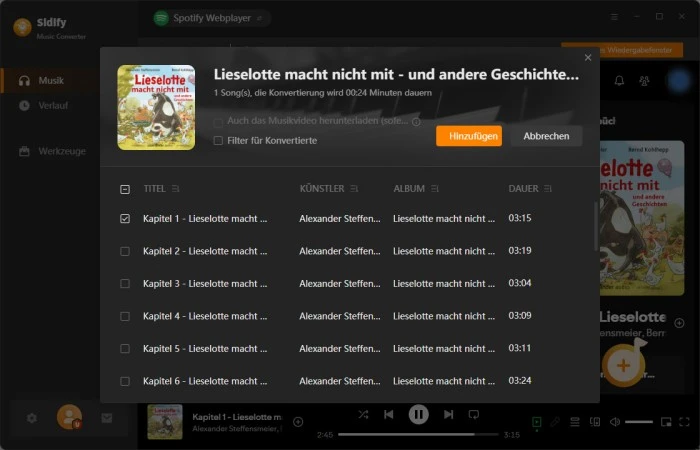700x450 pixels.
Task: Click the Abbrechen button
Action: (546, 136)
